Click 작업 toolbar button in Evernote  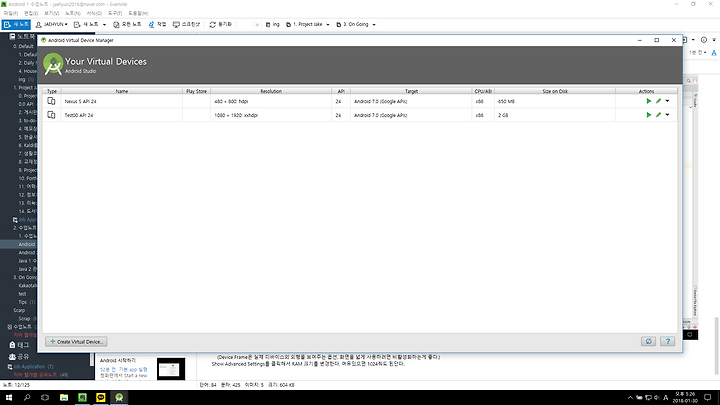[x=158, y=24]
